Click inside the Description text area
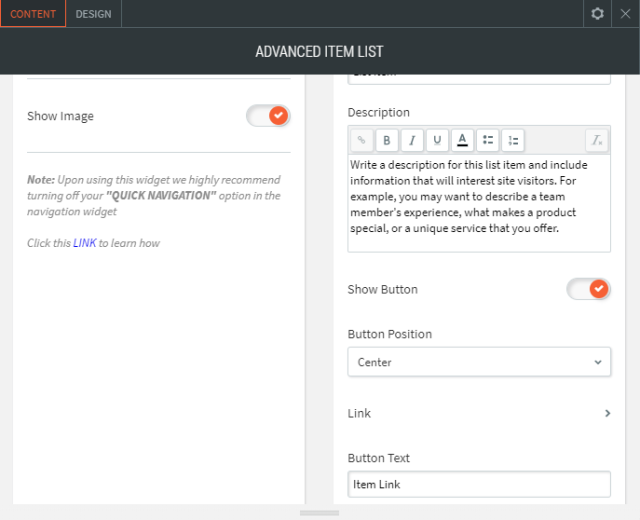640x520 pixels. click(x=479, y=202)
